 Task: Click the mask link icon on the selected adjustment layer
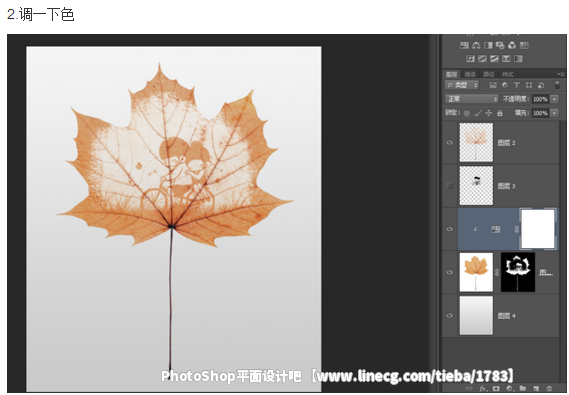tap(517, 229)
